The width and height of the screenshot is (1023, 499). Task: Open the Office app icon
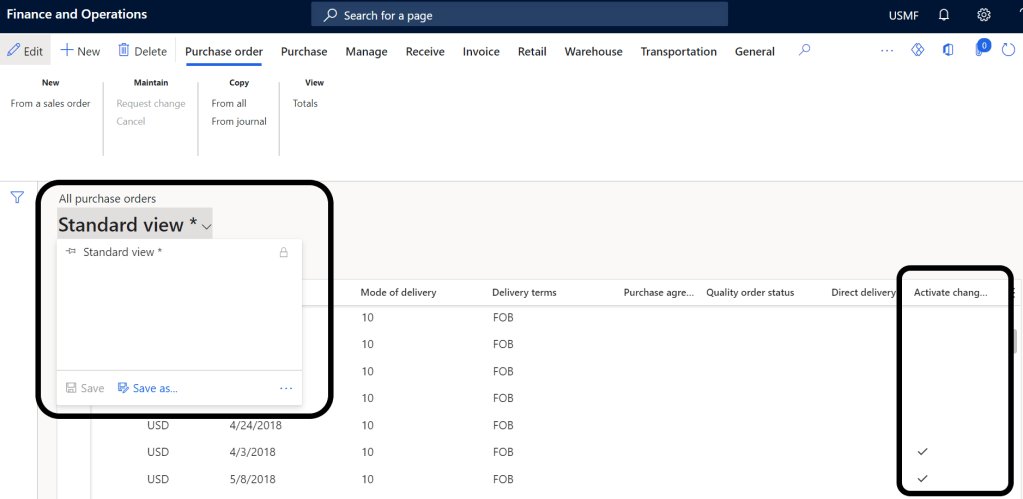(x=948, y=51)
